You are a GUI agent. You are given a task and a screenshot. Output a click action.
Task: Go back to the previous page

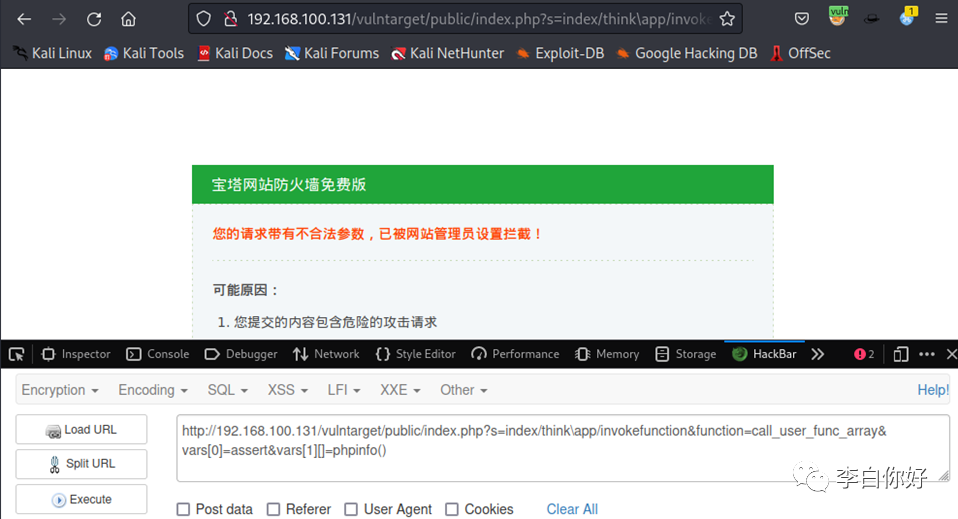pos(24,20)
